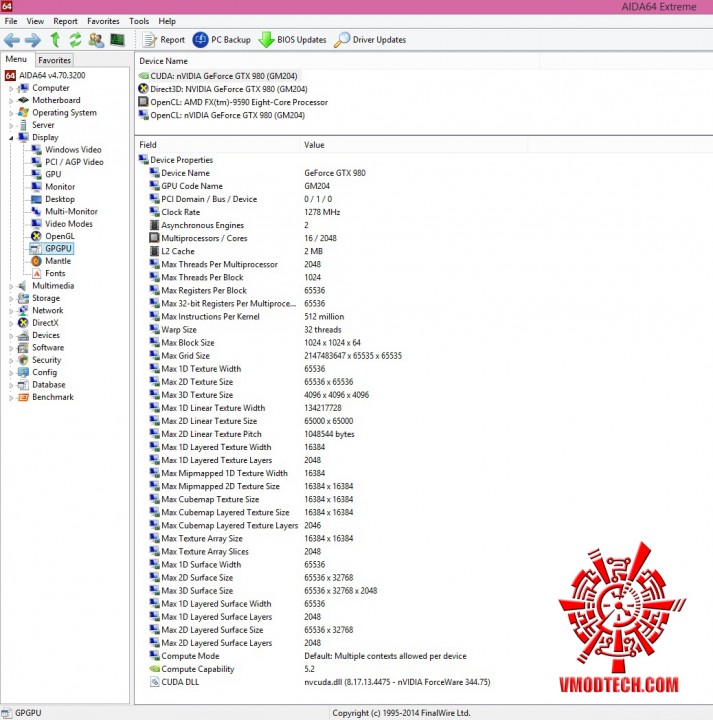Select the CUDA DLL row
Screen dimensions: 713x720
[320, 683]
